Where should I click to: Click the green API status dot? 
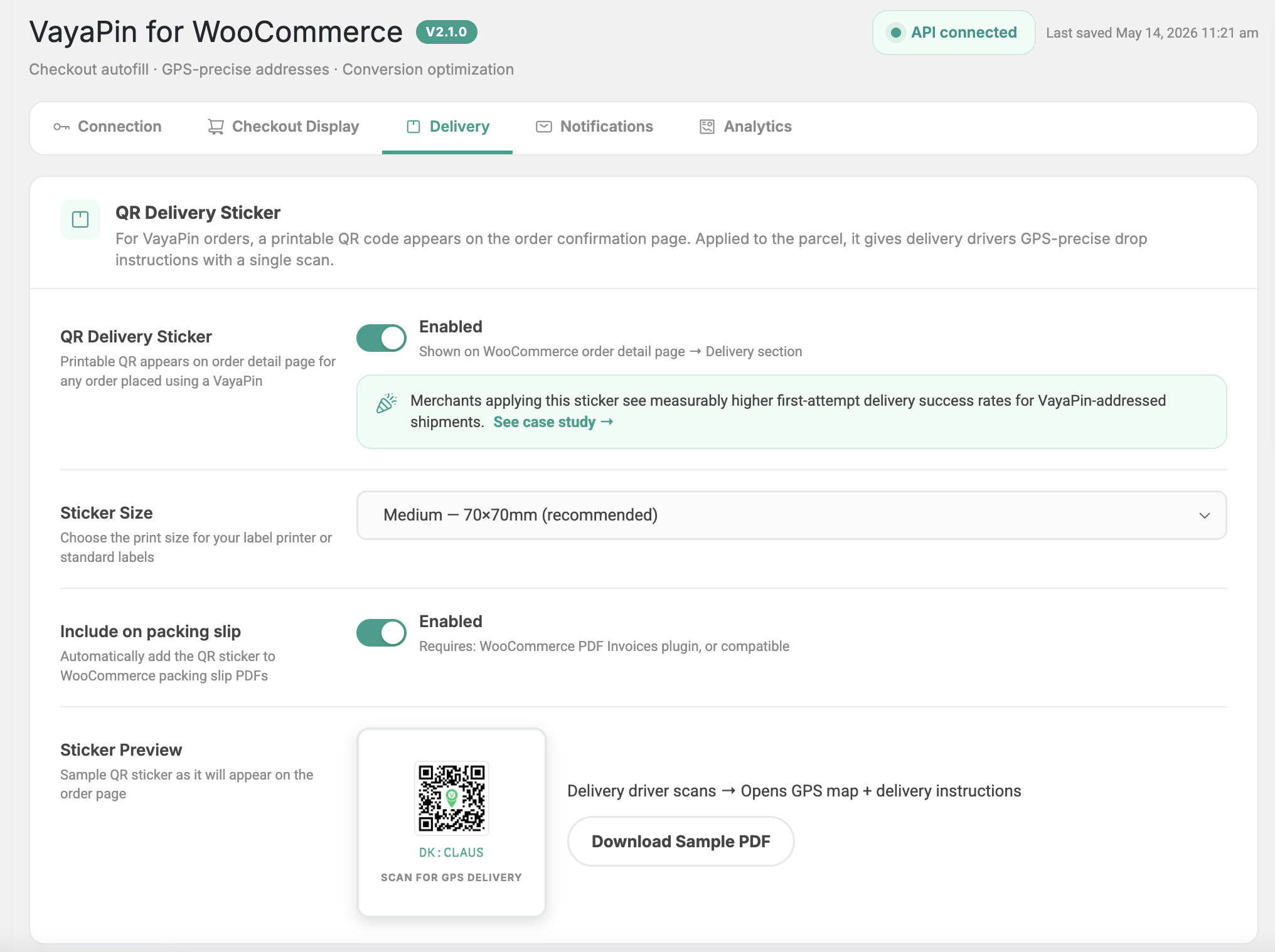896,33
